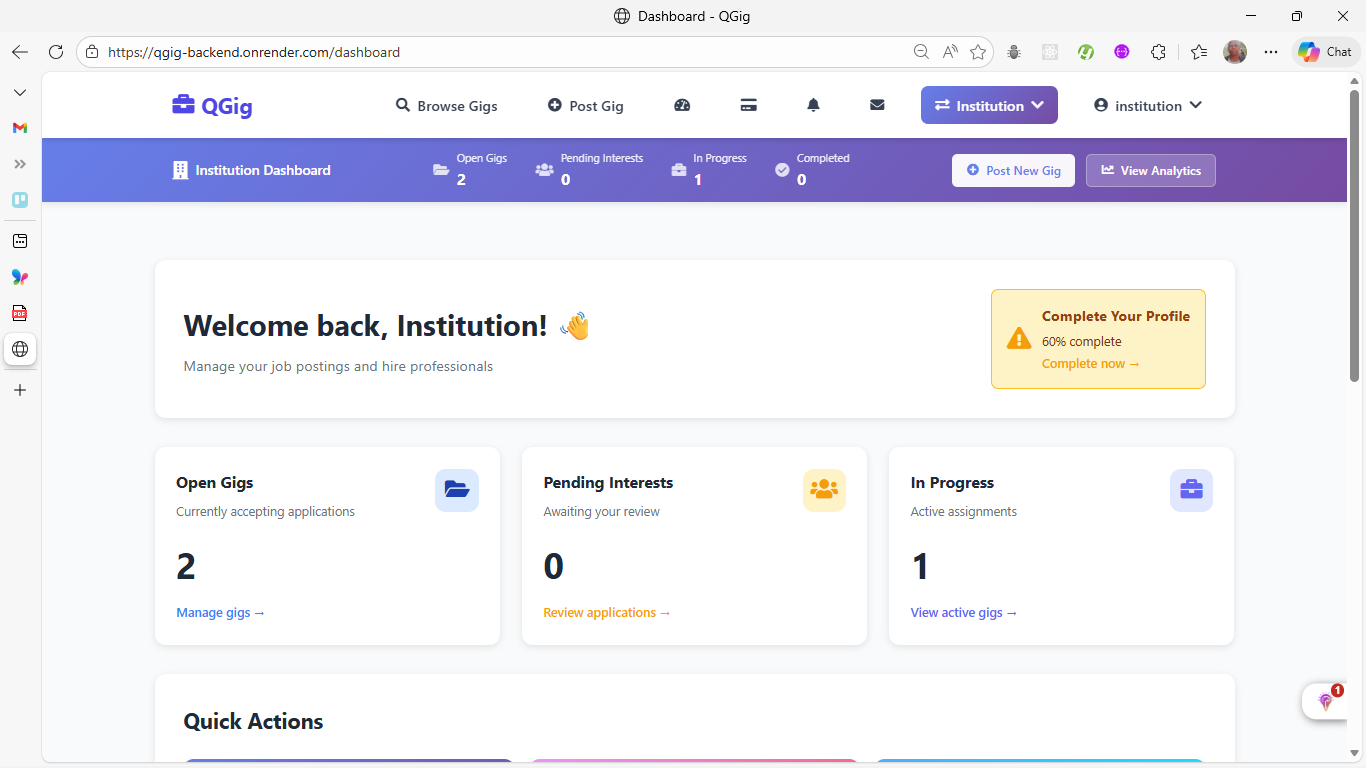Click the In Progress briefcase icon
Image resolution: width=1366 pixels, height=768 pixels.
(x=1191, y=490)
